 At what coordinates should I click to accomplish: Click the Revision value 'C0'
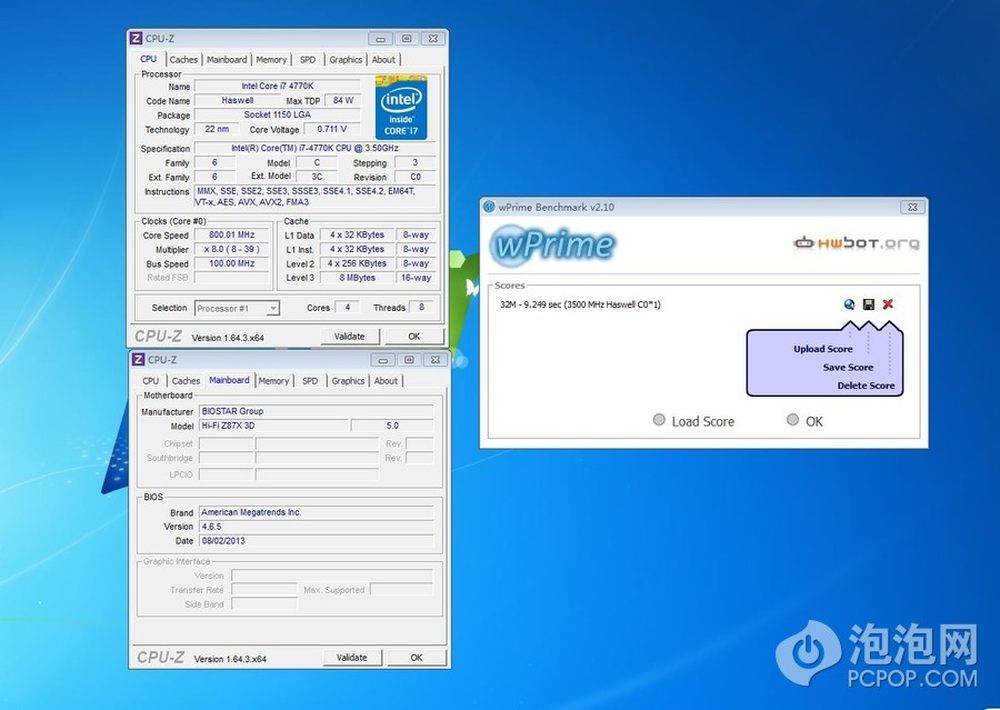415,177
